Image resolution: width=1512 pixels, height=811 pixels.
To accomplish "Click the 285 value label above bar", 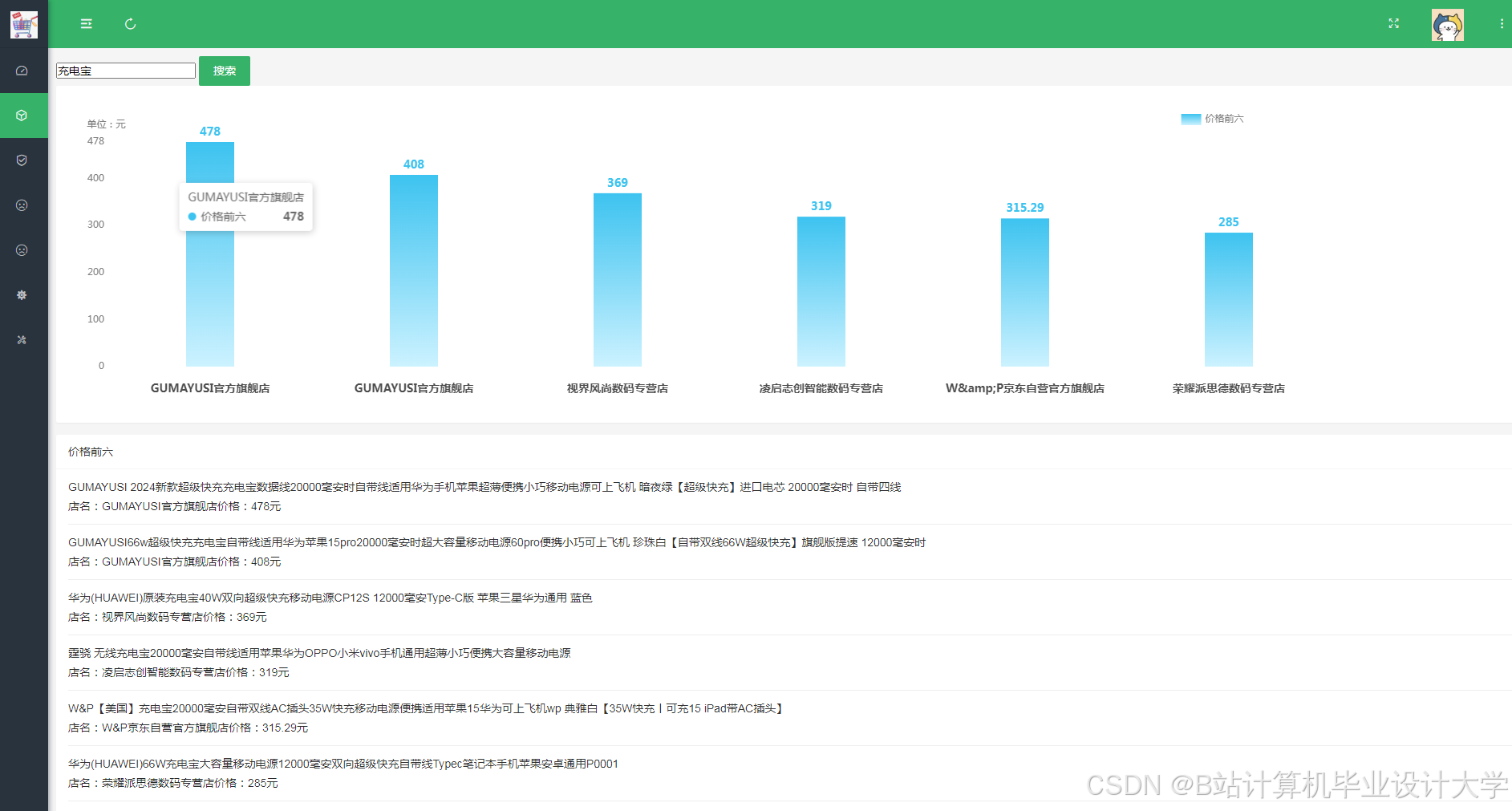I will (1229, 222).
